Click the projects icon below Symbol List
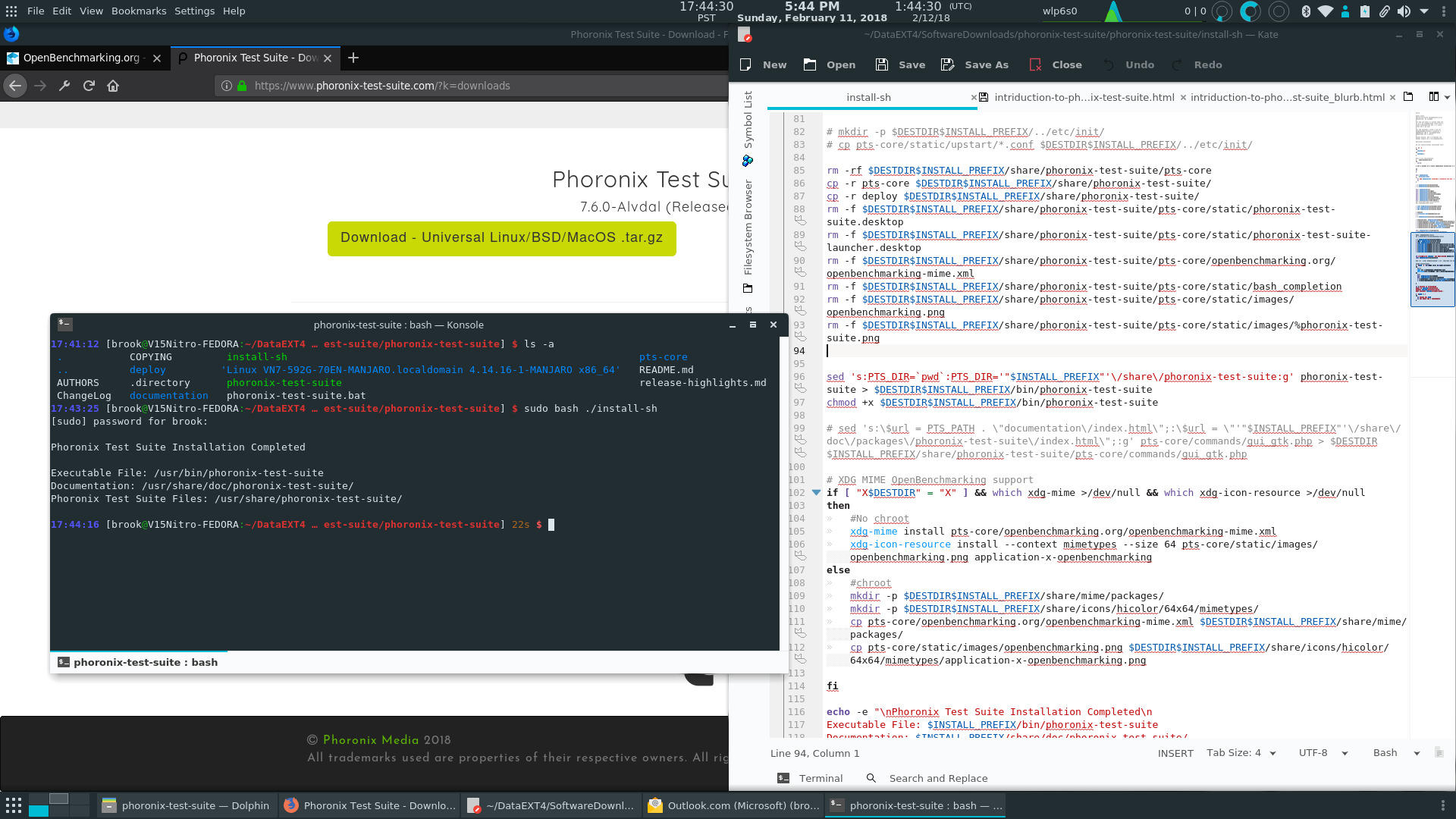The height and width of the screenshot is (819, 1456). [748, 161]
